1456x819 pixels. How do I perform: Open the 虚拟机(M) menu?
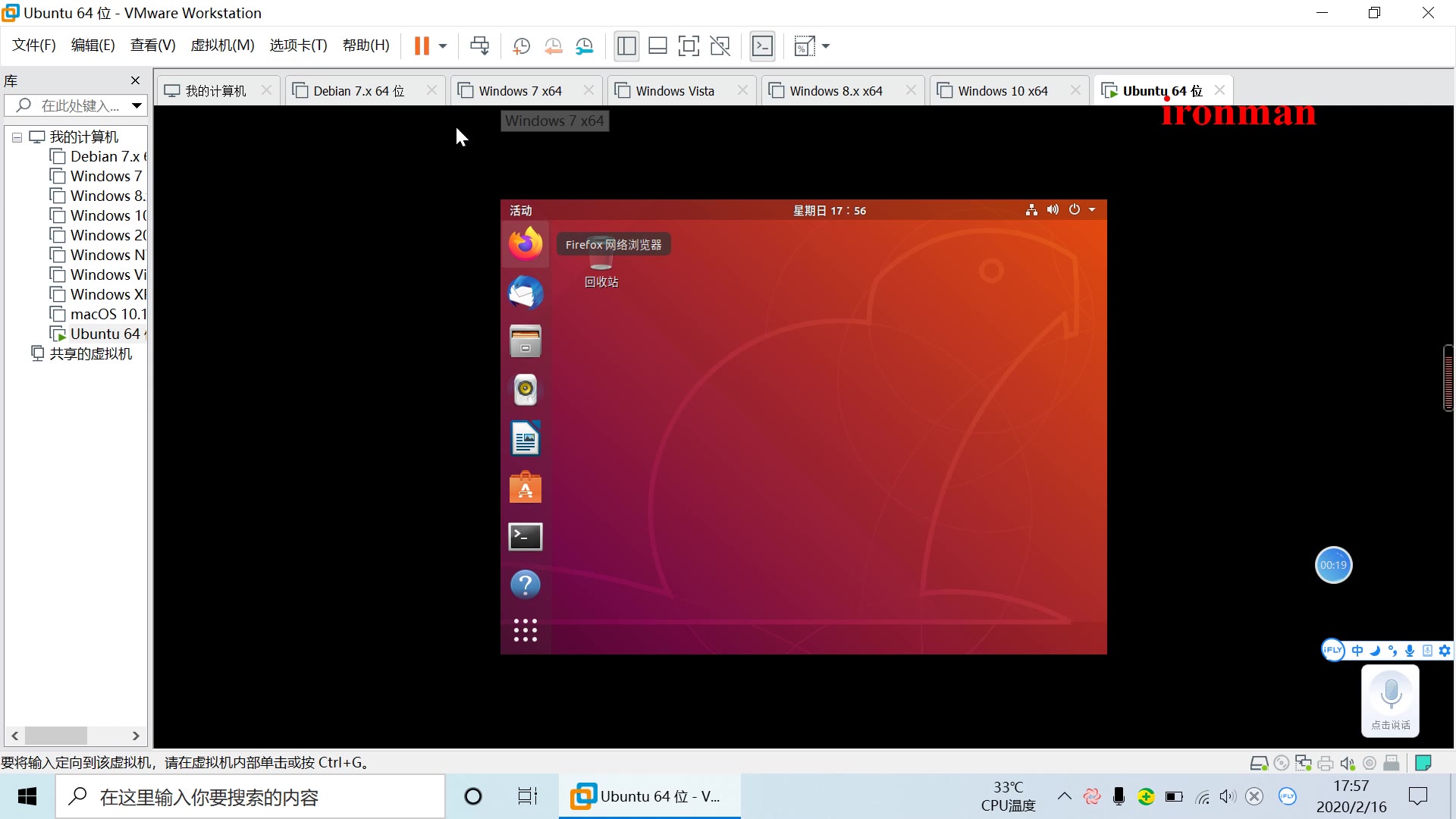pos(221,45)
